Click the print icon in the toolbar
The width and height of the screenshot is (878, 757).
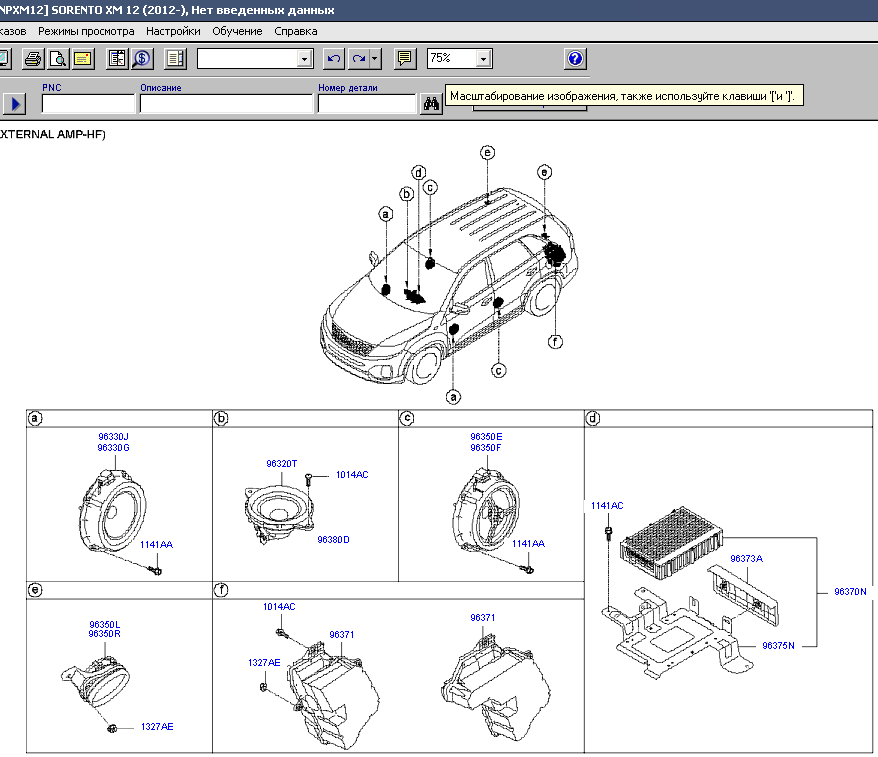coord(33,59)
